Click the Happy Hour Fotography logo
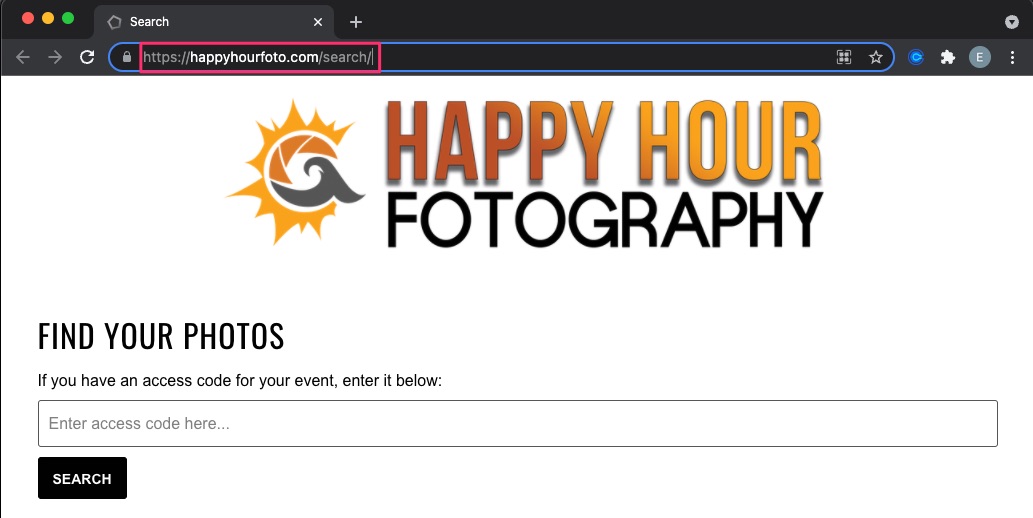The width and height of the screenshot is (1033, 518). click(525, 174)
